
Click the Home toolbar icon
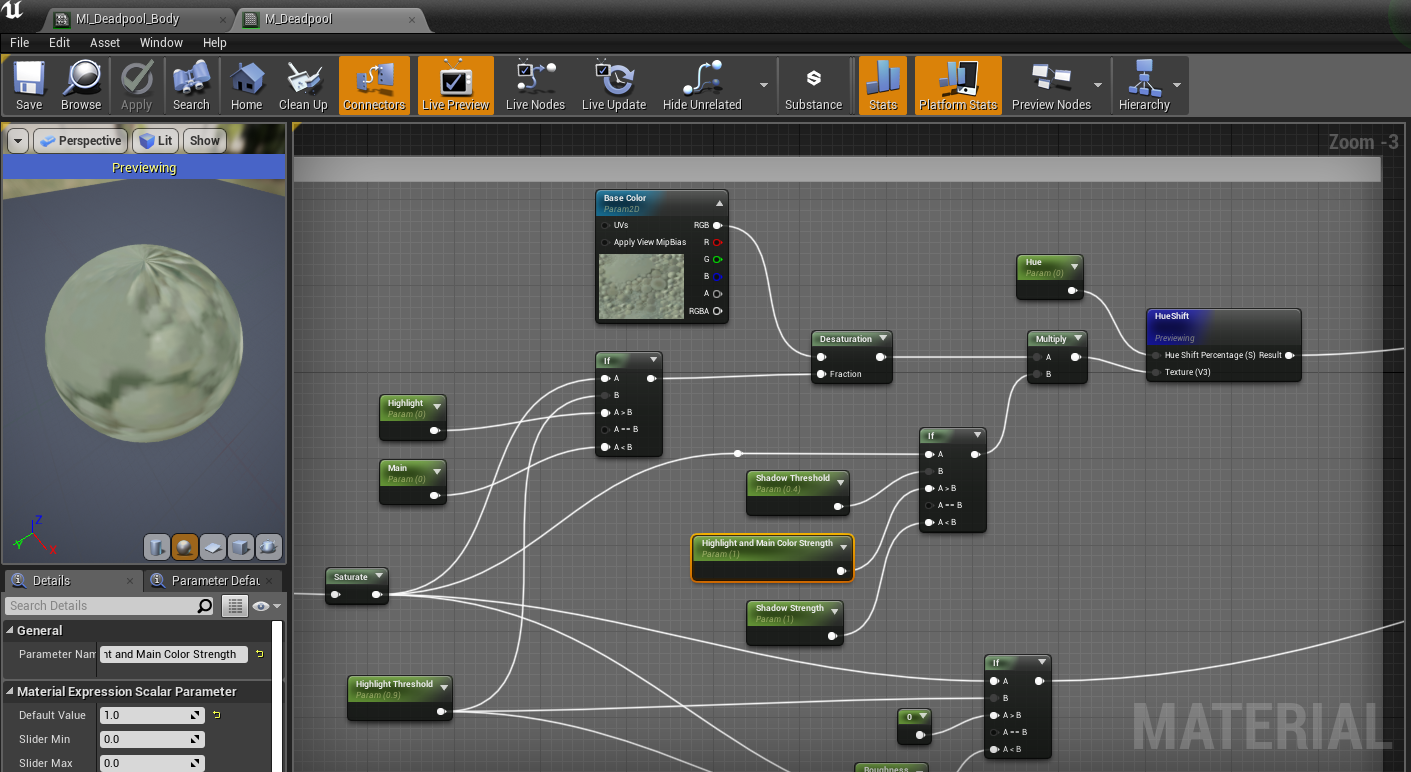(x=246, y=85)
